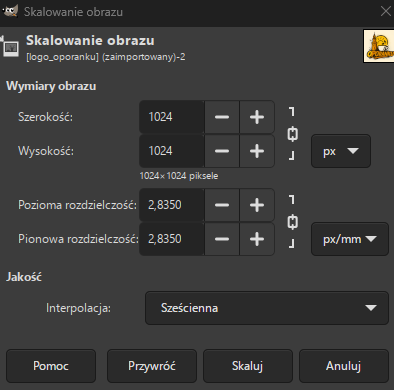394x390 pixels.
Task: Click the 'Interpolacja:' label
Action: tap(78, 308)
